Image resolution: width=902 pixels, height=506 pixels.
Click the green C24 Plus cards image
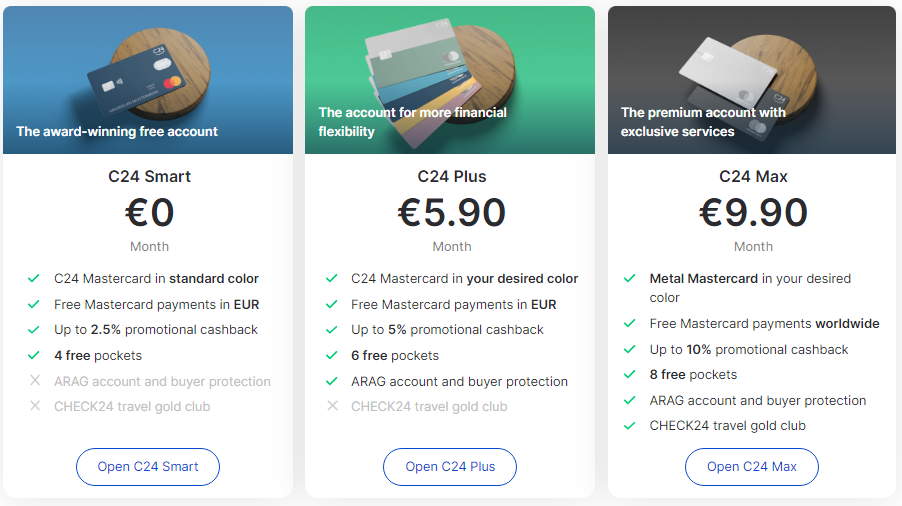[x=450, y=80]
